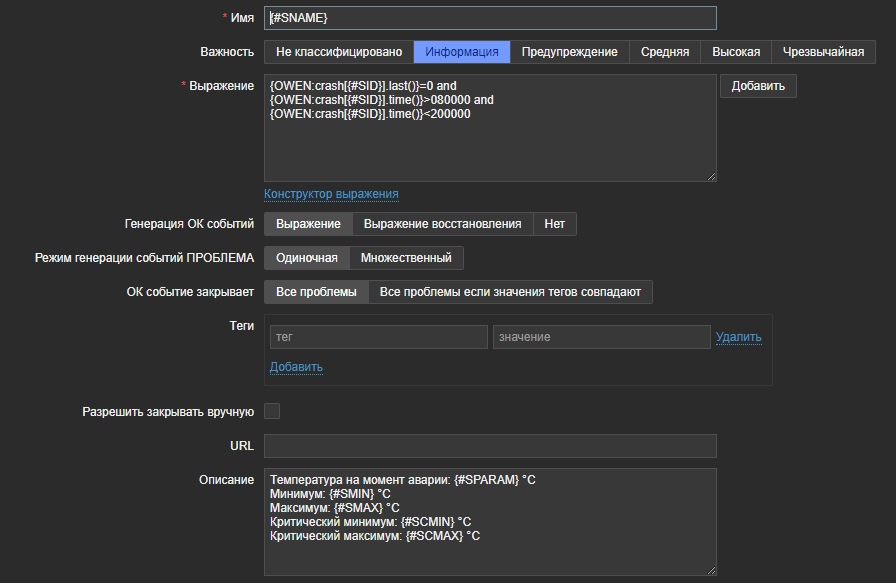The width and height of the screenshot is (896, 583).
Task: Click the URL input field
Action: coord(490,446)
